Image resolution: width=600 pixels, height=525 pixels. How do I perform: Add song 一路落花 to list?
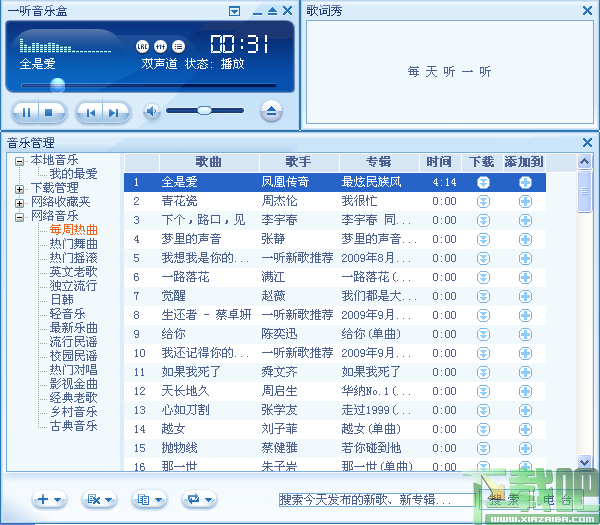525,277
